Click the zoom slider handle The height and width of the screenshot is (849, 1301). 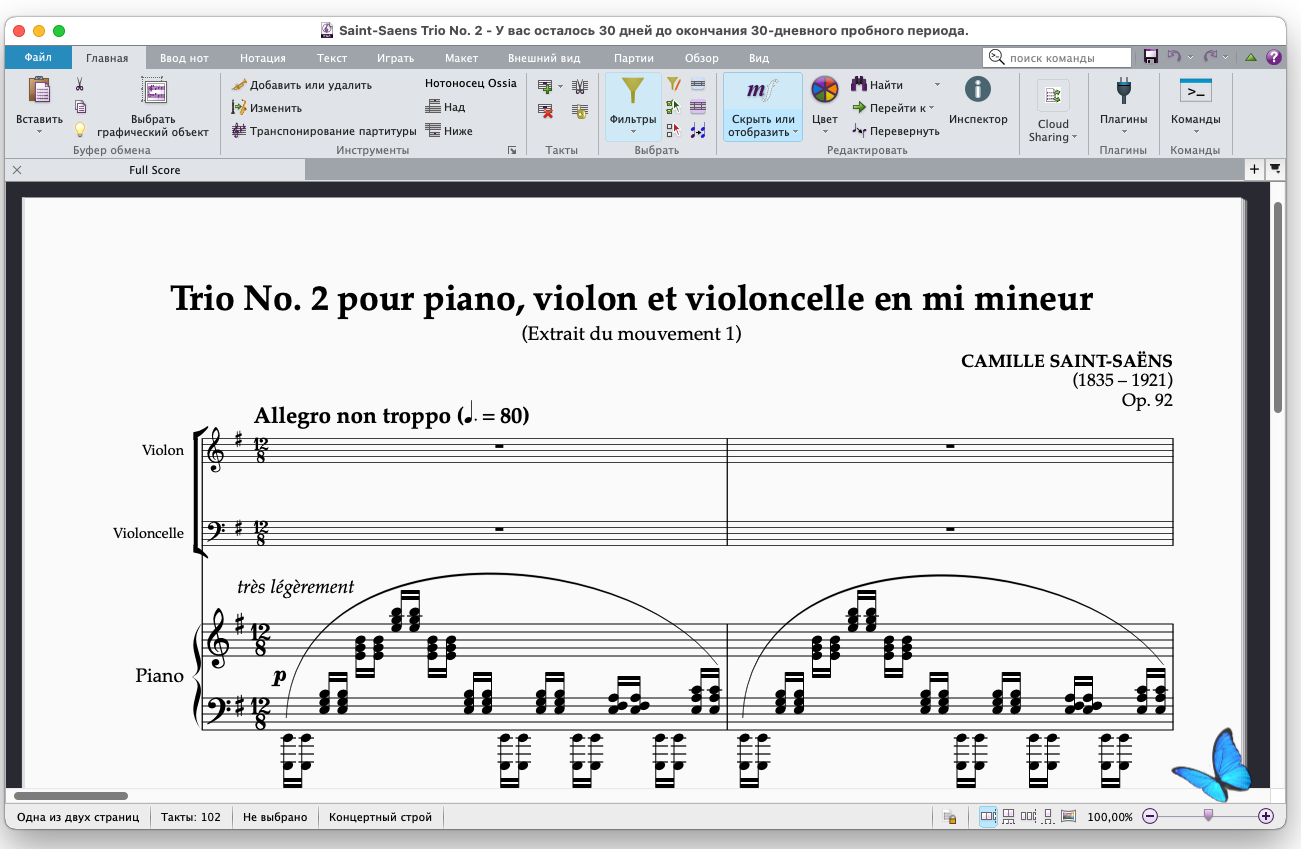click(1208, 816)
